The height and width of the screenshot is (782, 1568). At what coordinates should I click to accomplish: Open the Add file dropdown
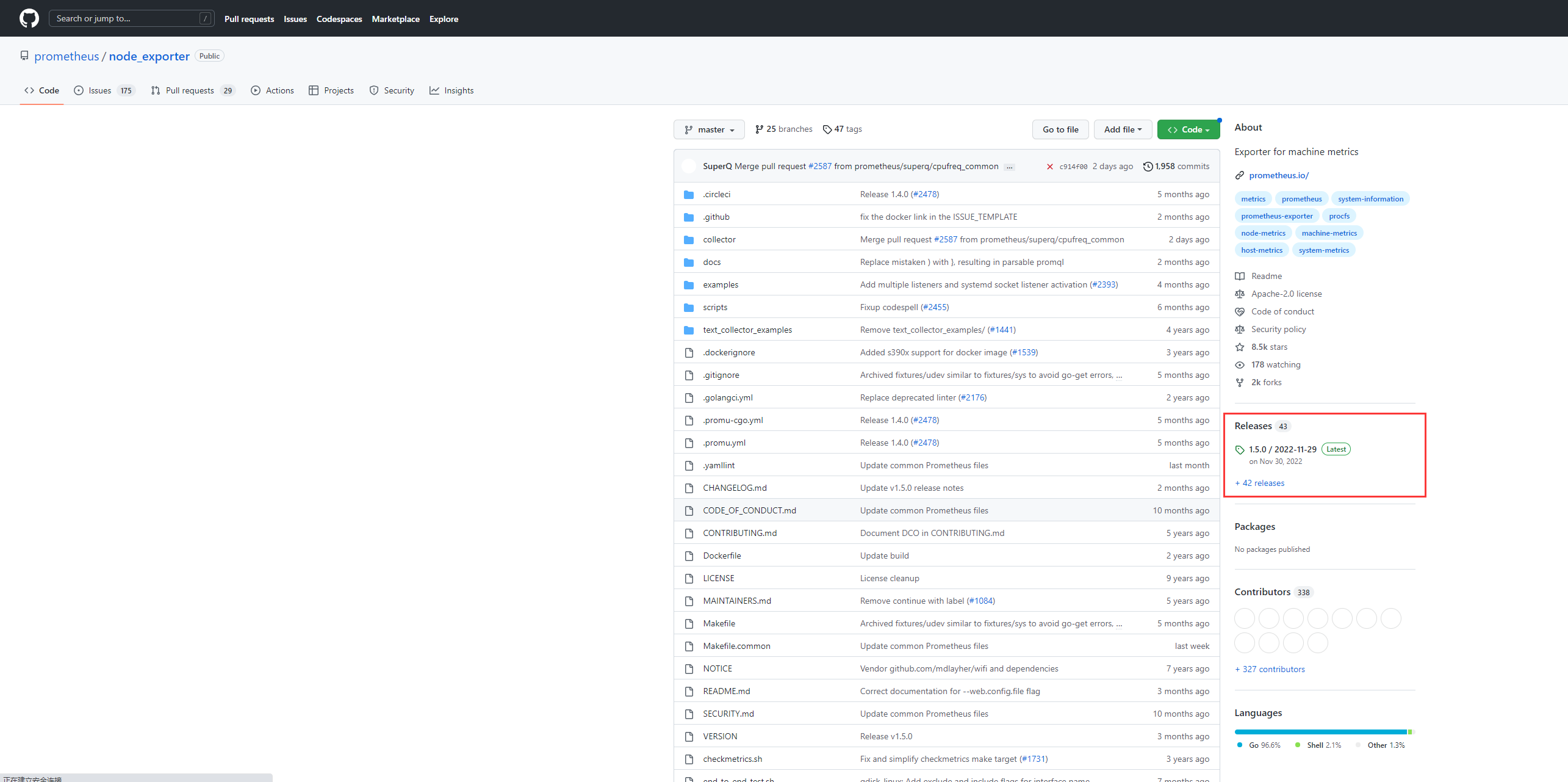coord(1123,129)
